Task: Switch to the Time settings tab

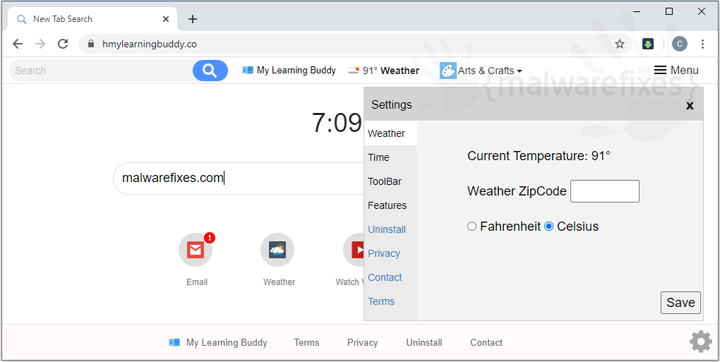Action: (x=390, y=158)
